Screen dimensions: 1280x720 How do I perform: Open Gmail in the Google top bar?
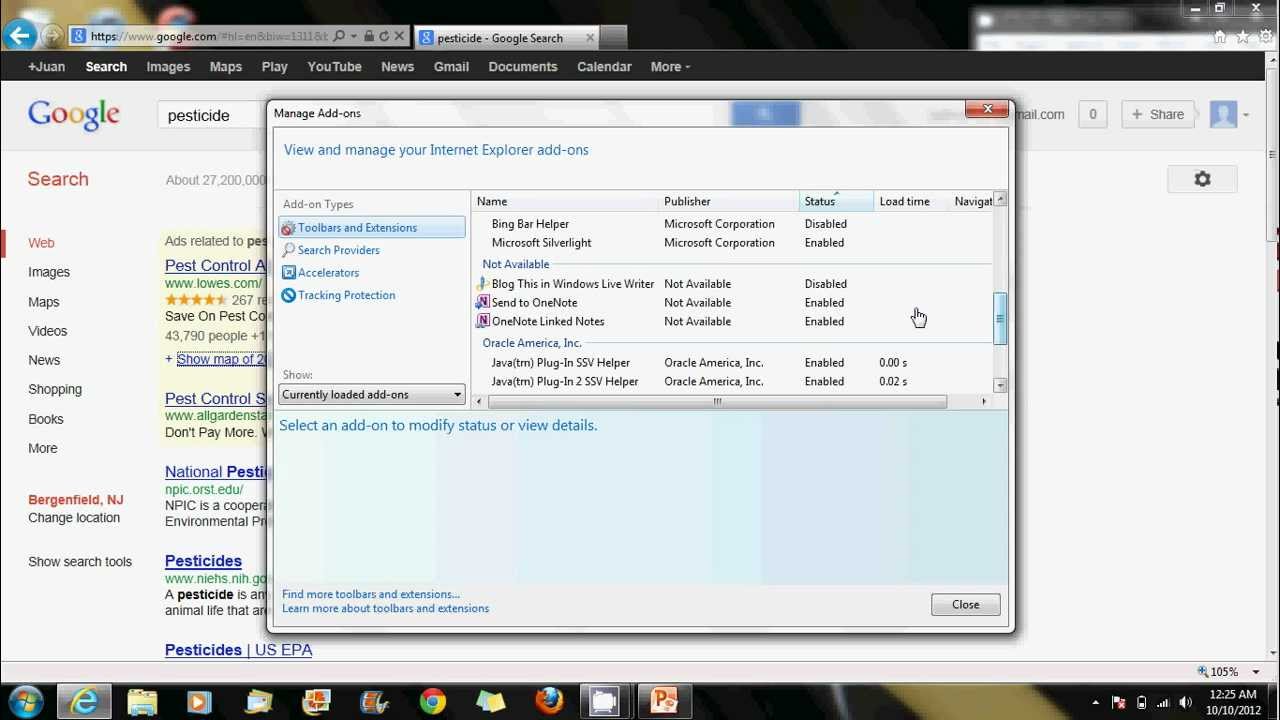click(451, 67)
